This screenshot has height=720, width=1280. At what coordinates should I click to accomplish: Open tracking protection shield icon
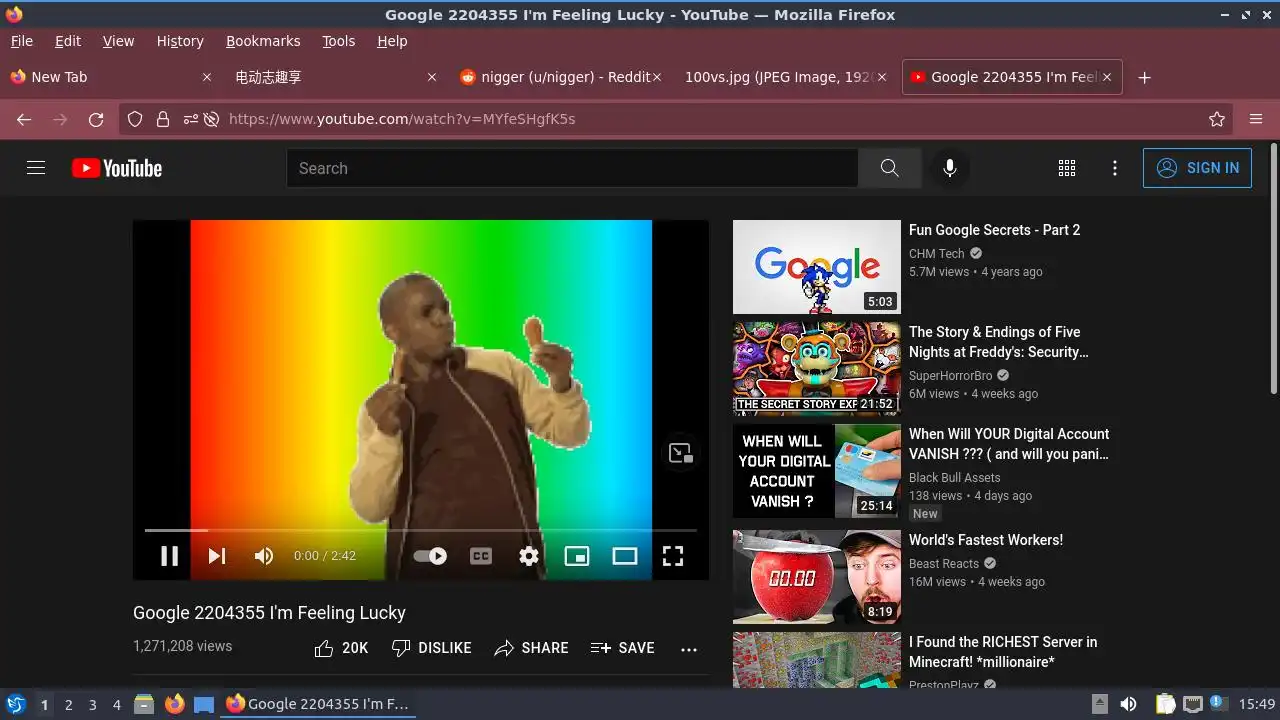[x=135, y=119]
